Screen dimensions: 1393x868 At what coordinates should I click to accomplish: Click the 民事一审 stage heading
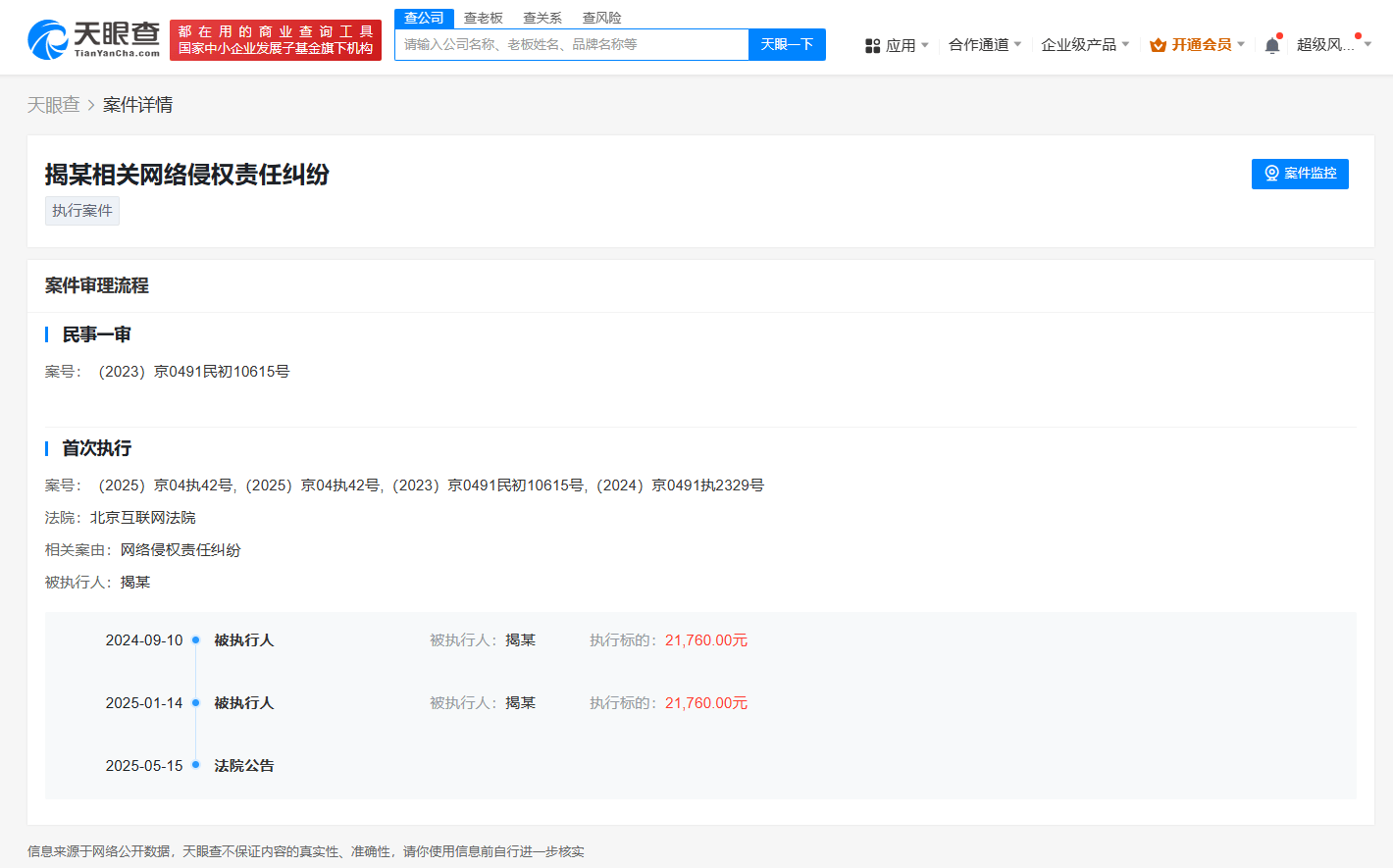click(x=97, y=334)
